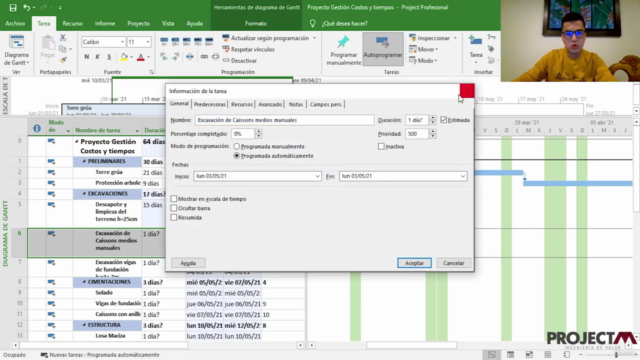640x360 pixels.
Task: Apply underline S formatting
Action: [109, 57]
